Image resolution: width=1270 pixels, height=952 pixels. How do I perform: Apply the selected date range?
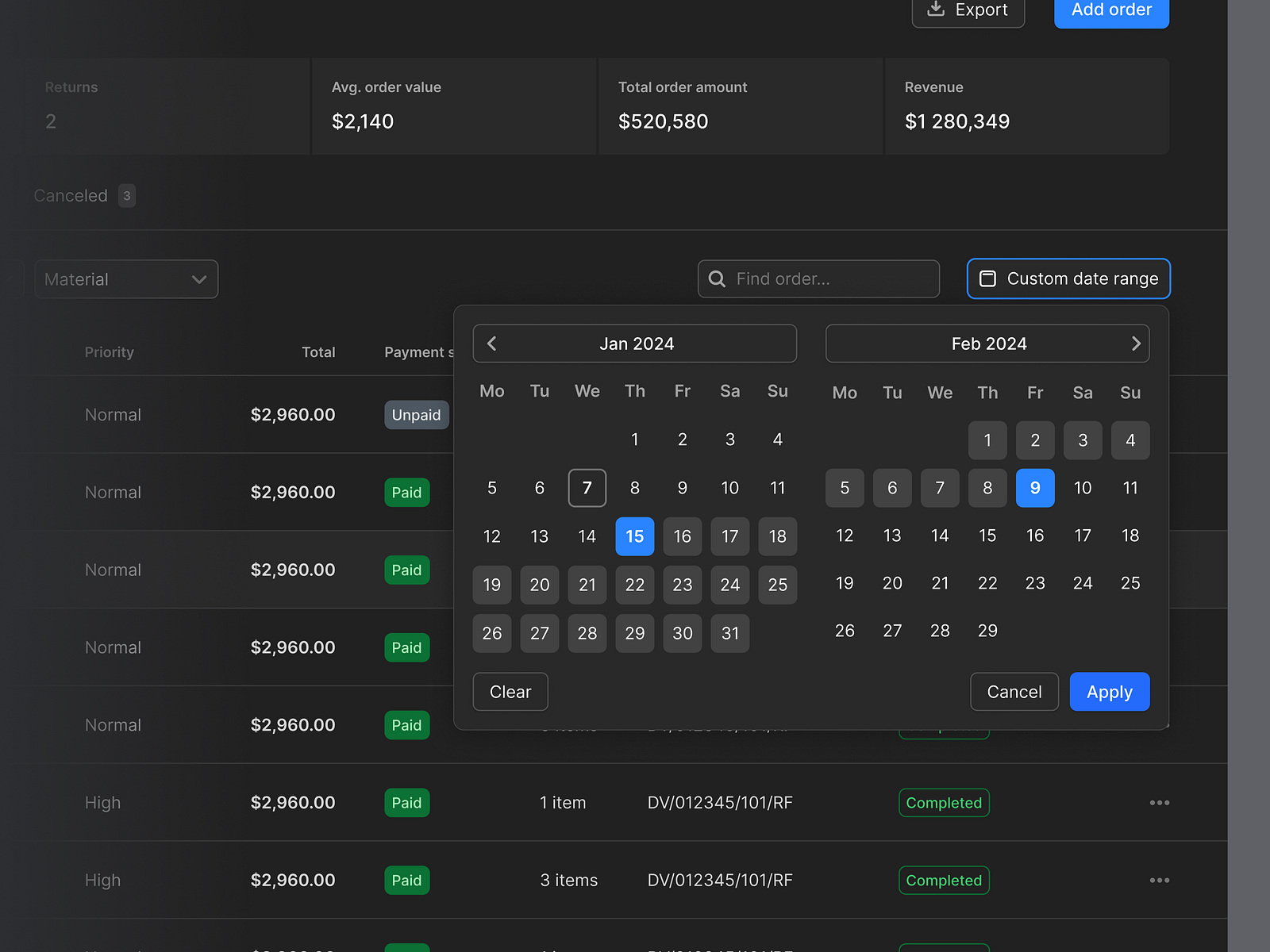[1109, 691]
